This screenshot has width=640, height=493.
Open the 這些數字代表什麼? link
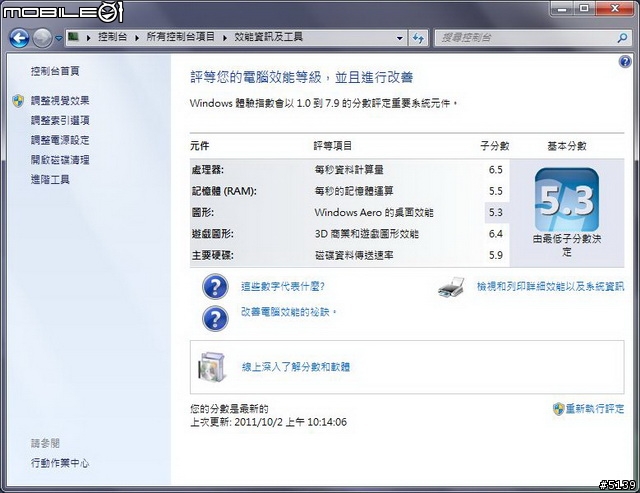click(x=283, y=286)
